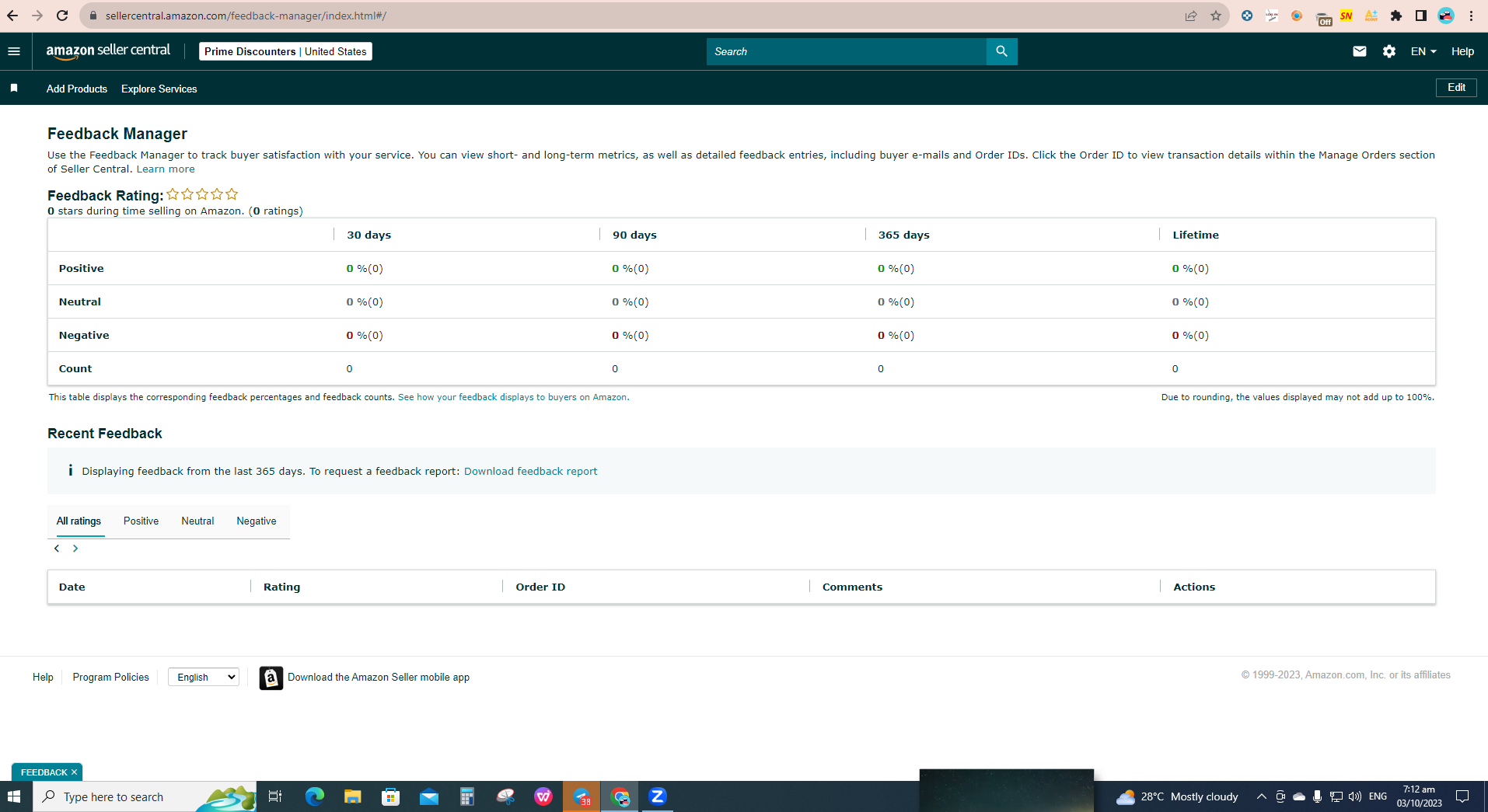Close the FEEDBACK widget with its X
Image resolution: width=1488 pixels, height=812 pixels.
click(x=75, y=772)
